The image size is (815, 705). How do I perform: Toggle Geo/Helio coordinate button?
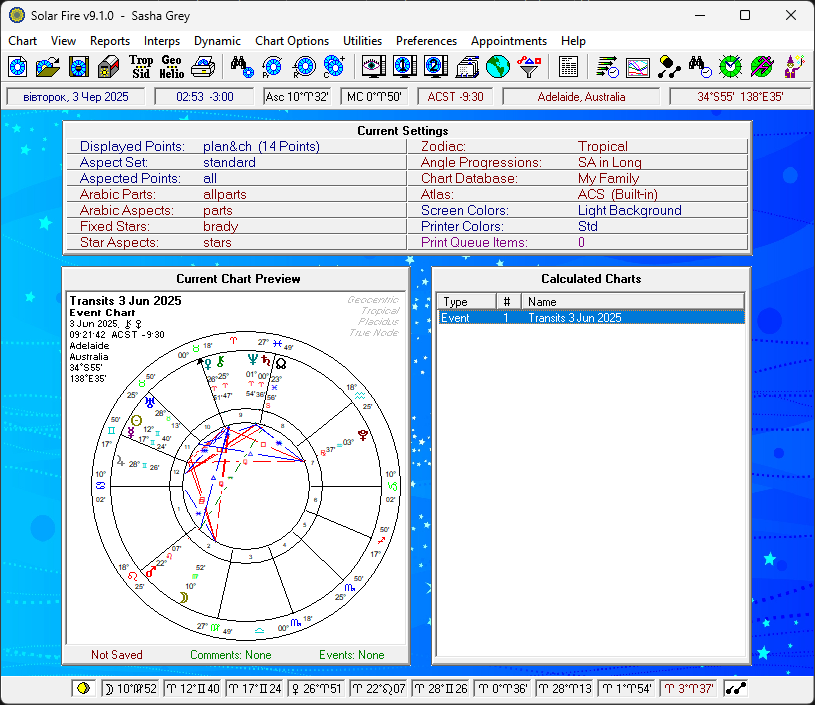172,67
